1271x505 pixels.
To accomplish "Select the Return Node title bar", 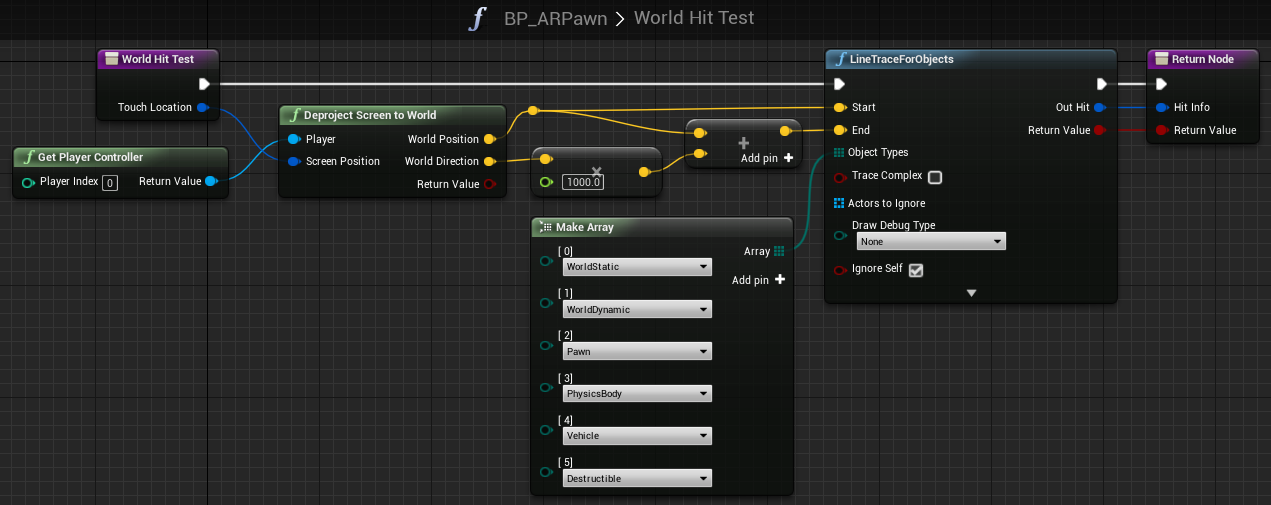I will click(1202, 59).
